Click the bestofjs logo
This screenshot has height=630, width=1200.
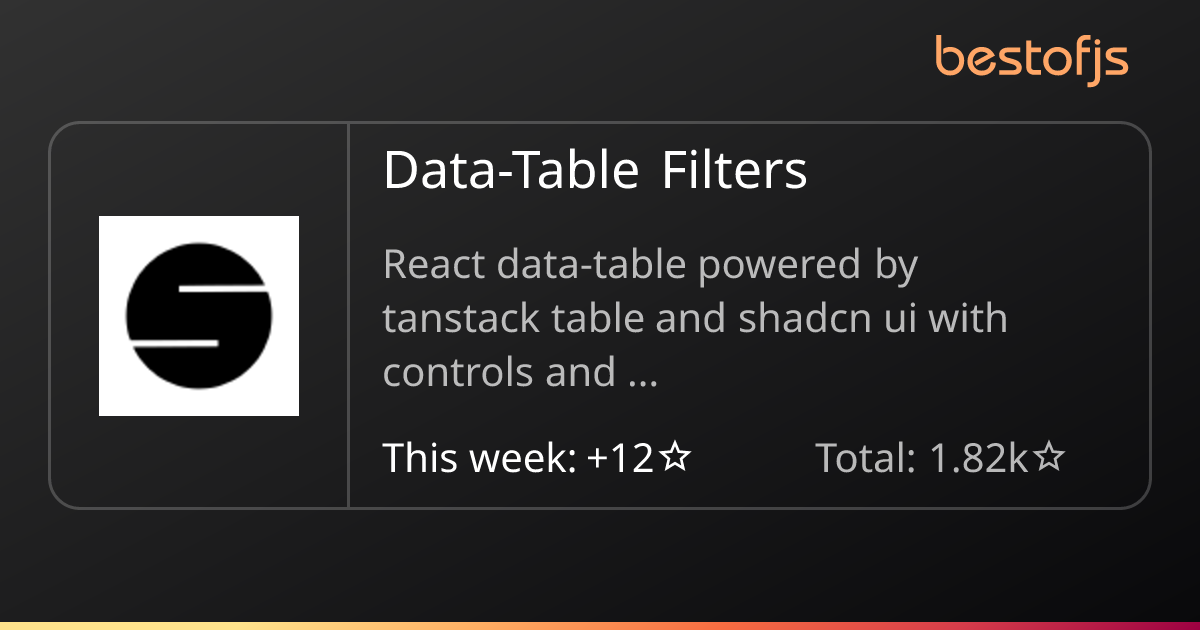(1031, 58)
